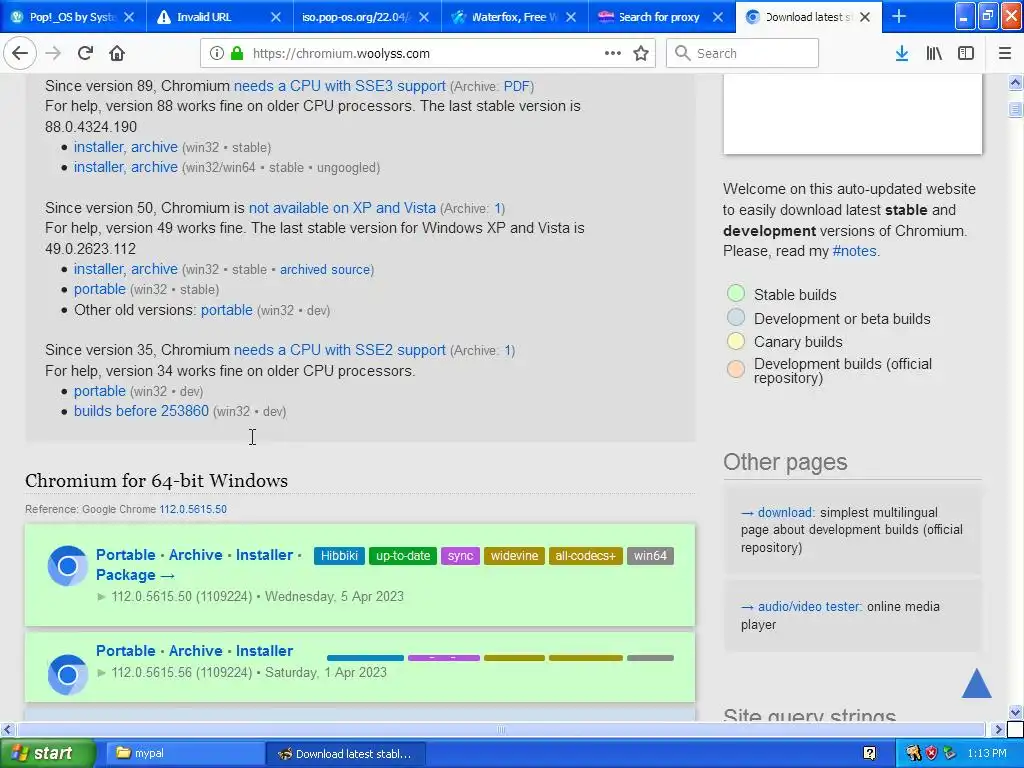The height and width of the screenshot is (768, 1024).
Task: Open 'needs a CPU with SSE3 support' link
Action: pos(340,86)
